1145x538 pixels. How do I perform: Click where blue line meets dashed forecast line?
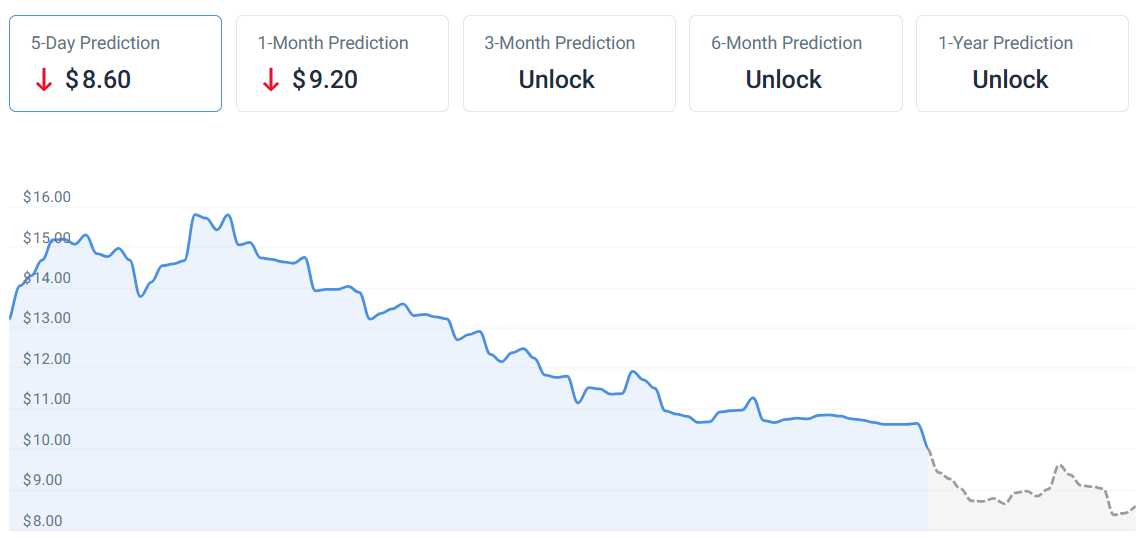(929, 450)
